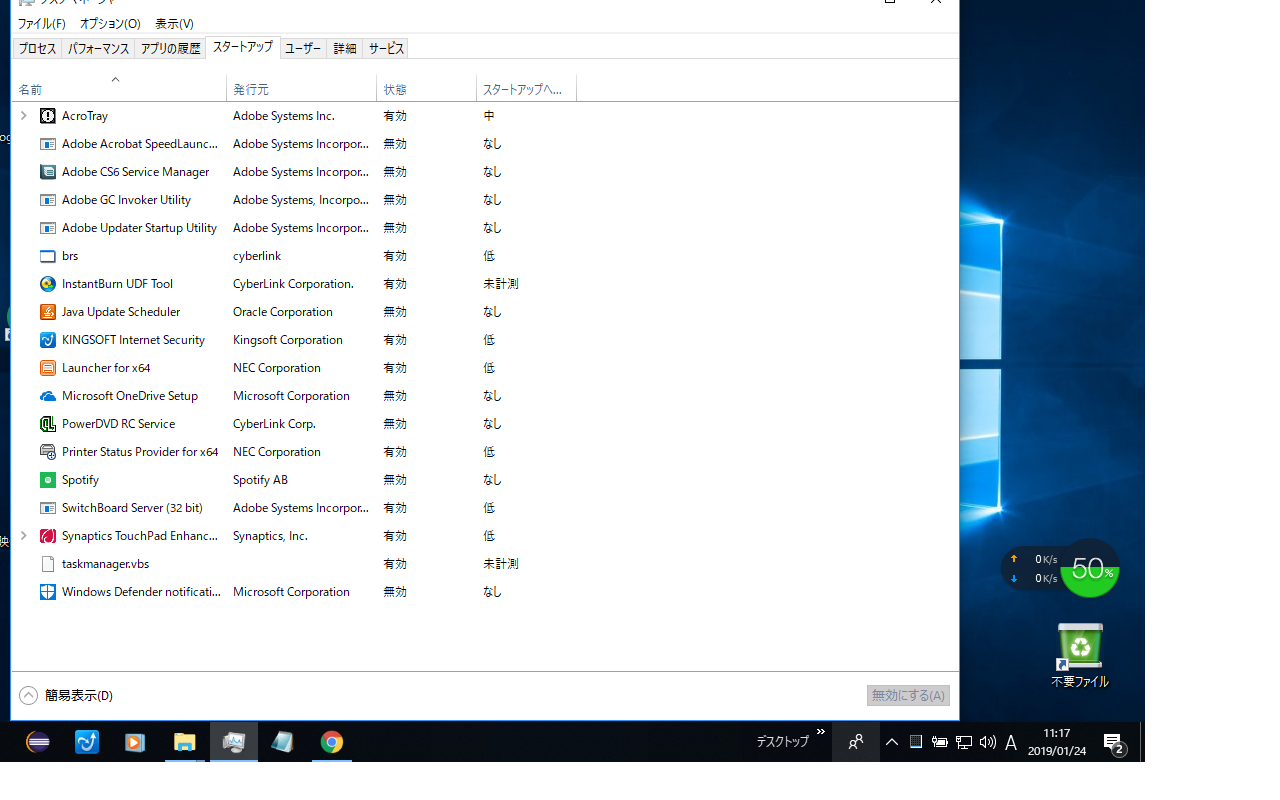Click the Windows Defender notification shield icon
Screen dimensions: 1280x800
tap(47, 592)
